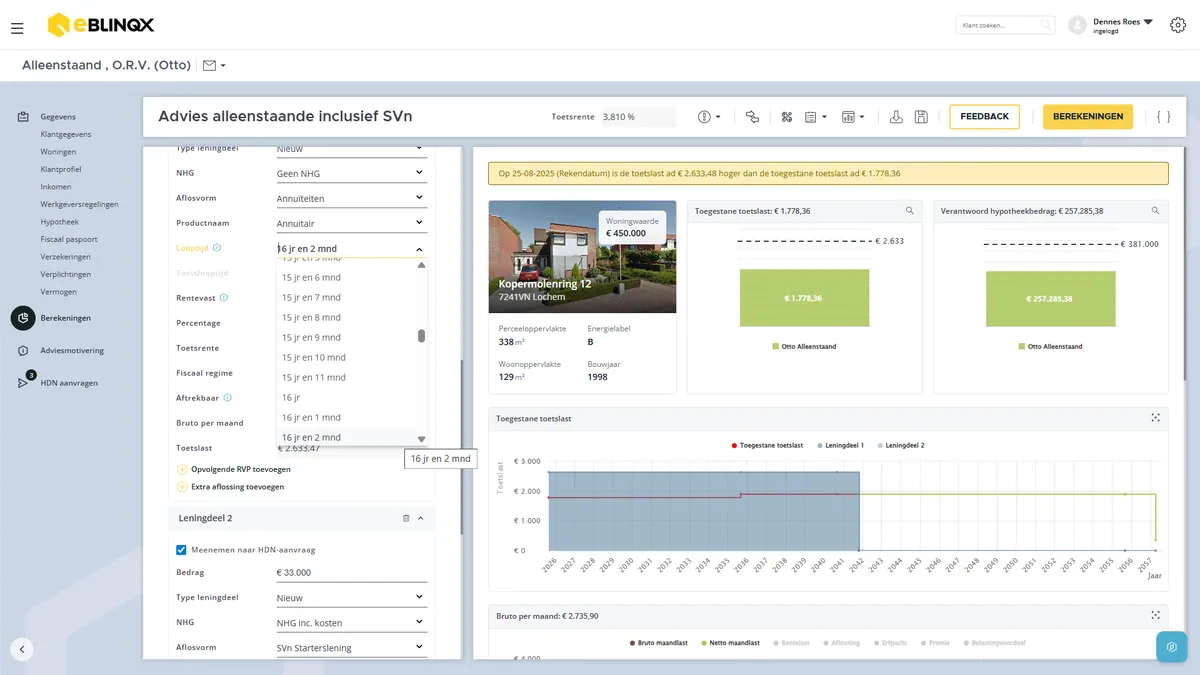Click Opvolgende RVP toevoegen
Image resolution: width=1200 pixels, height=675 pixels.
point(234,469)
